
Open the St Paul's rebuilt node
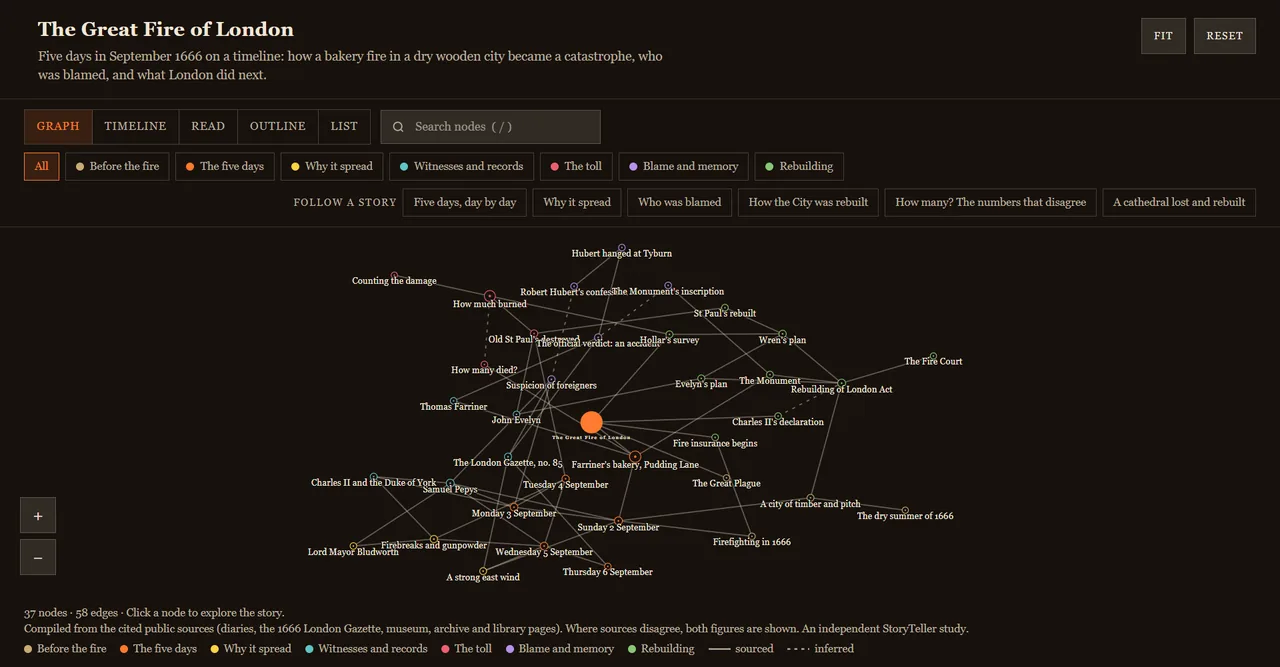coord(725,308)
